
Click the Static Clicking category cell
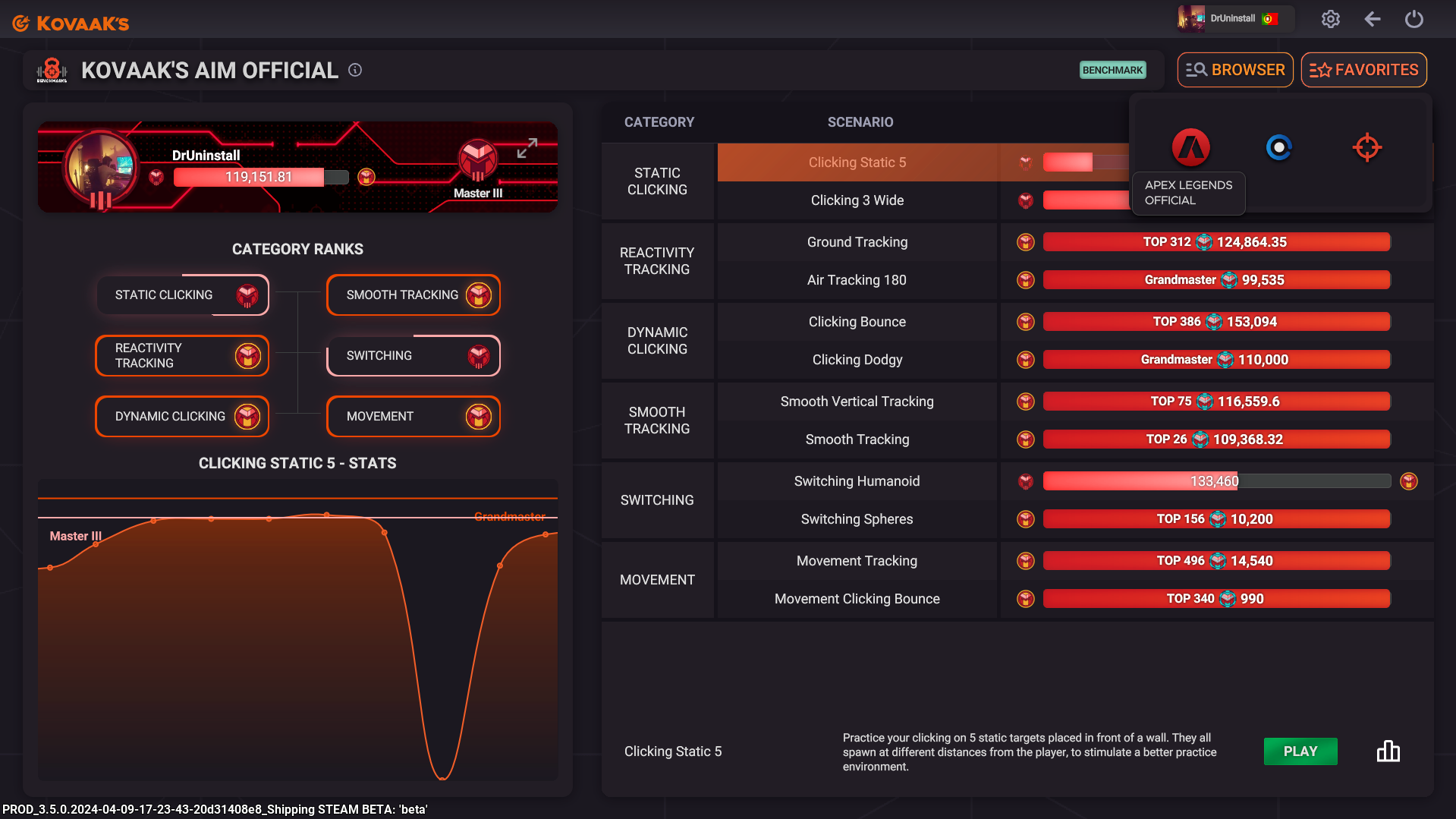[x=657, y=181]
